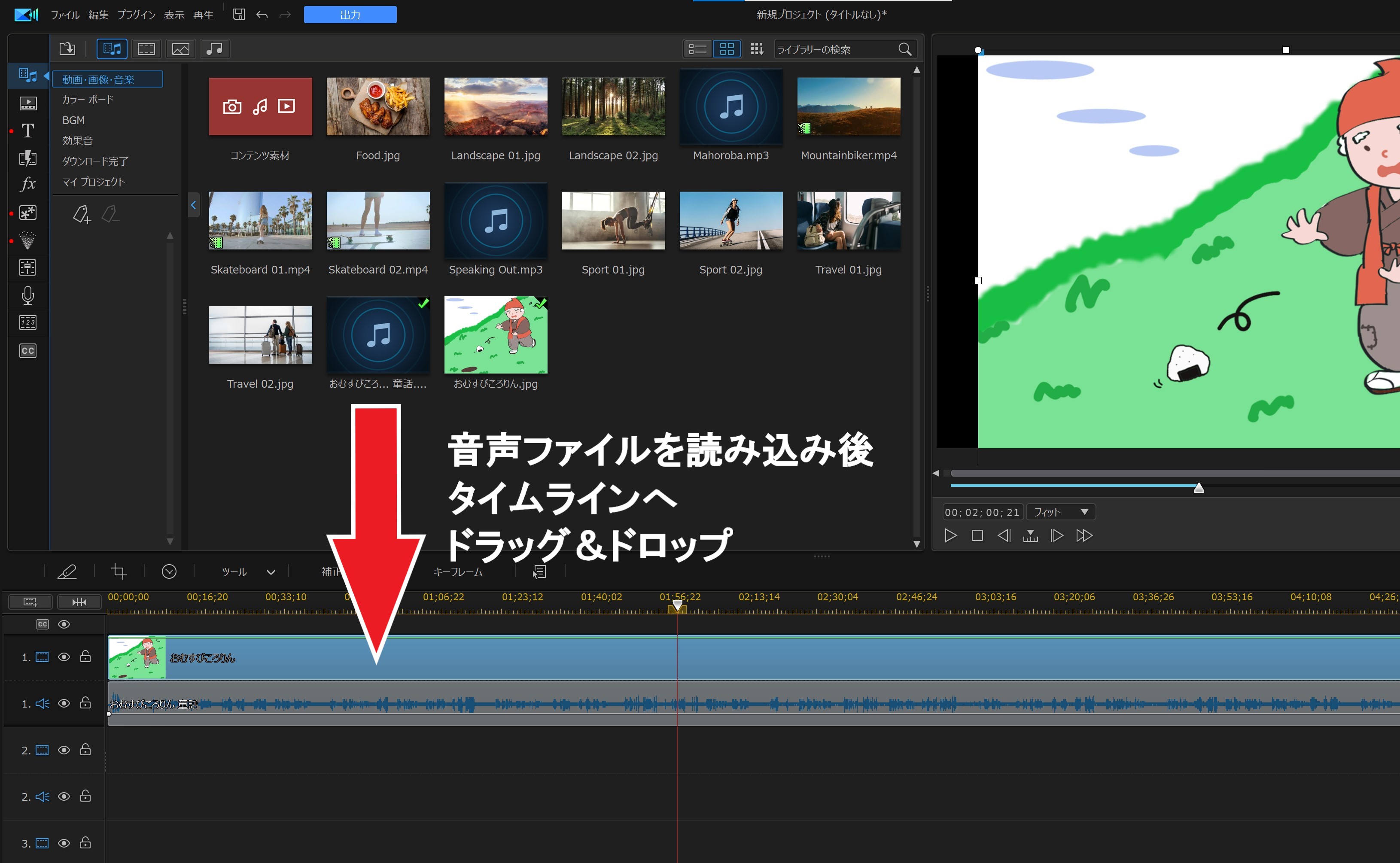Open the Effects room fx icon

coord(27,184)
